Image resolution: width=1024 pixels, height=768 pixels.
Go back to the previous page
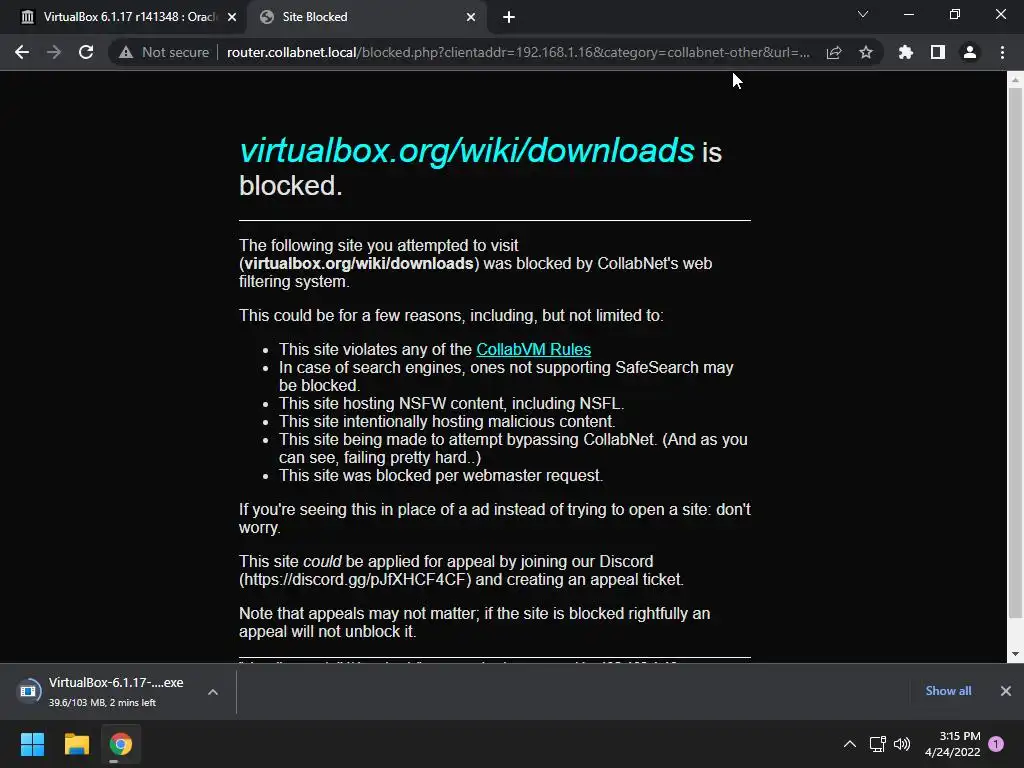pyautogui.click(x=22, y=52)
